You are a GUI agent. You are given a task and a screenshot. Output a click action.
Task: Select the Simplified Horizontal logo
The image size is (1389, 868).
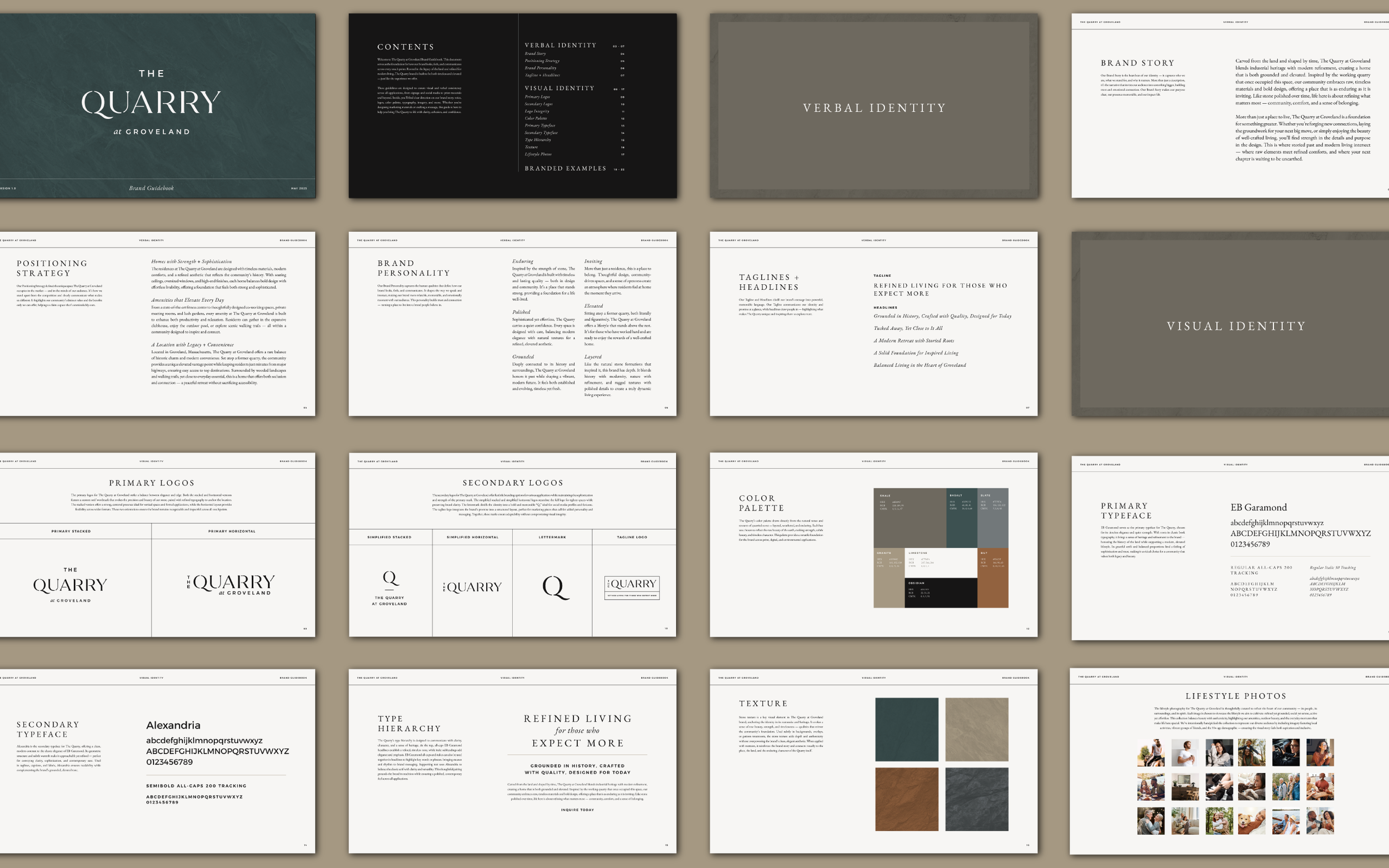[x=472, y=588]
